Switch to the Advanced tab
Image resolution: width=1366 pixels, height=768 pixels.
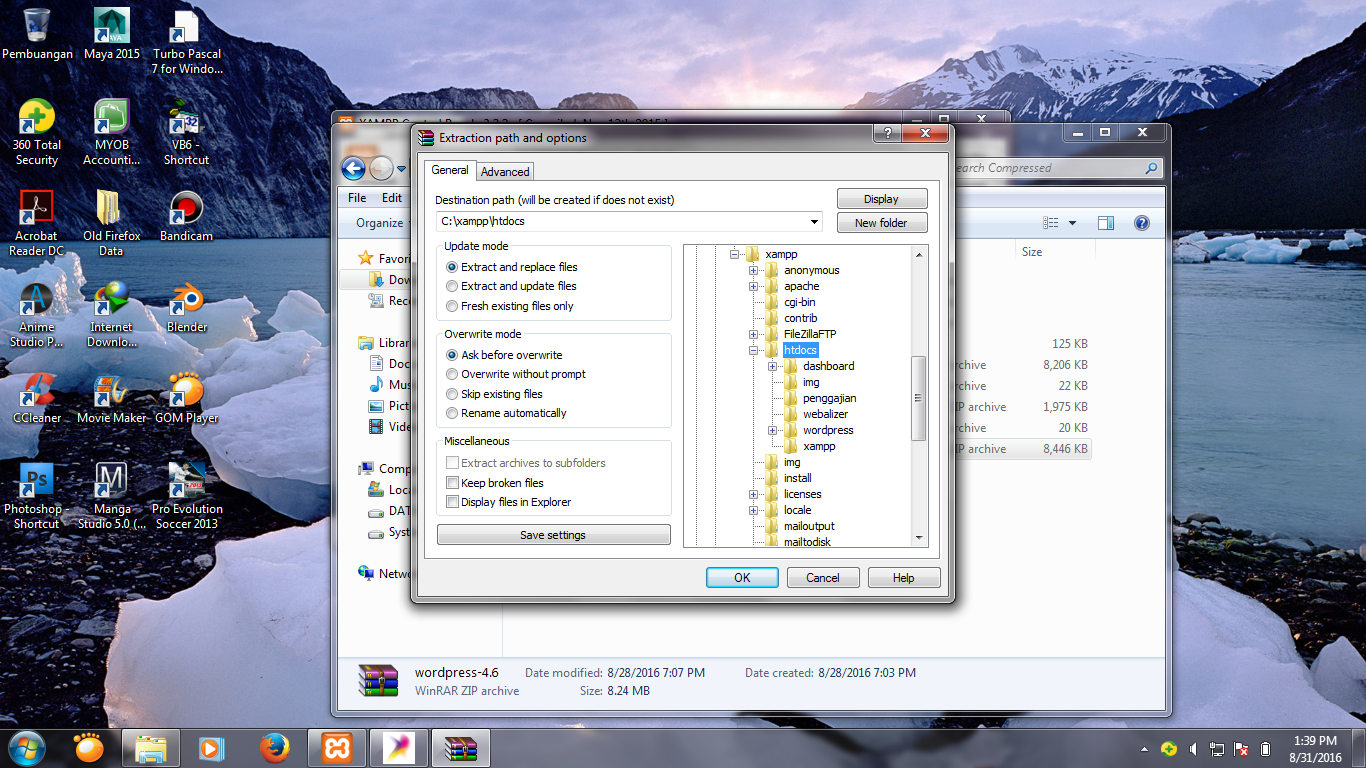tap(505, 171)
